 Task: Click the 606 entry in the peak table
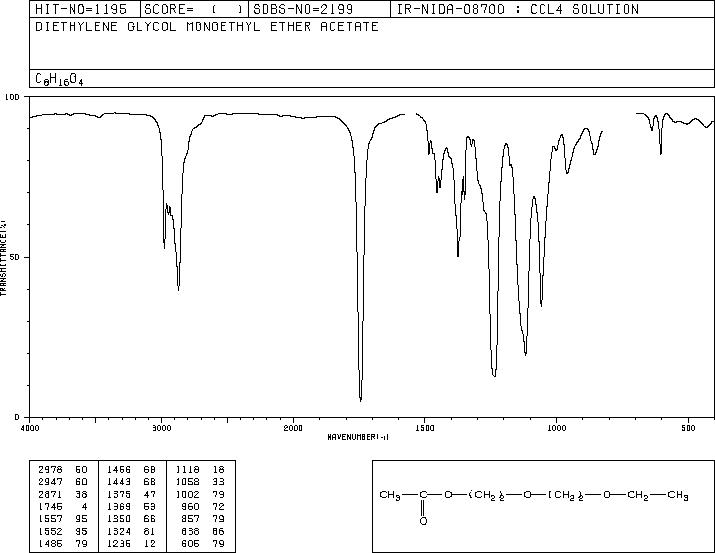(x=191, y=543)
